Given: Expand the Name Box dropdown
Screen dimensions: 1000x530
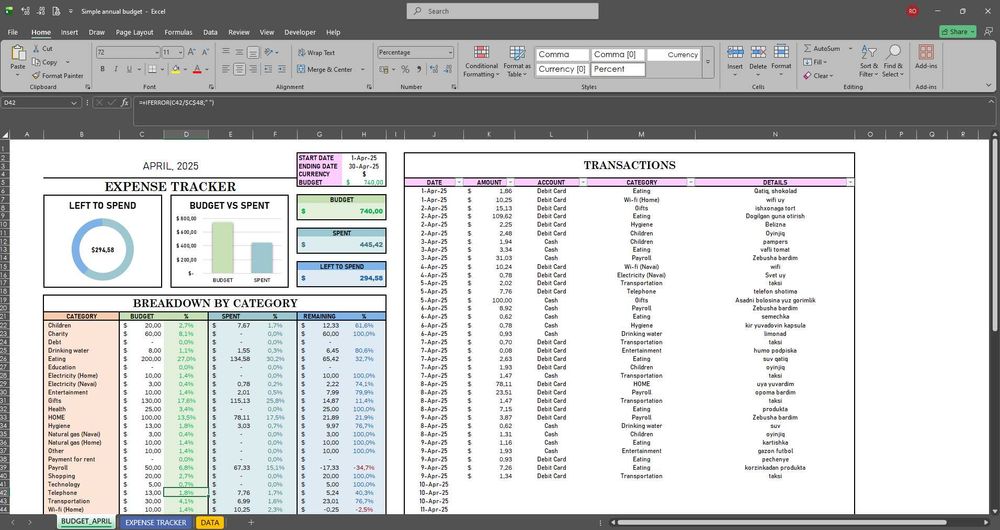Looking at the screenshot, I should click(x=75, y=102).
